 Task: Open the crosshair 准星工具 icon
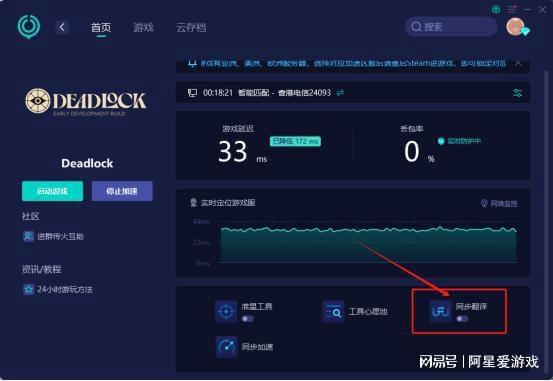point(226,312)
